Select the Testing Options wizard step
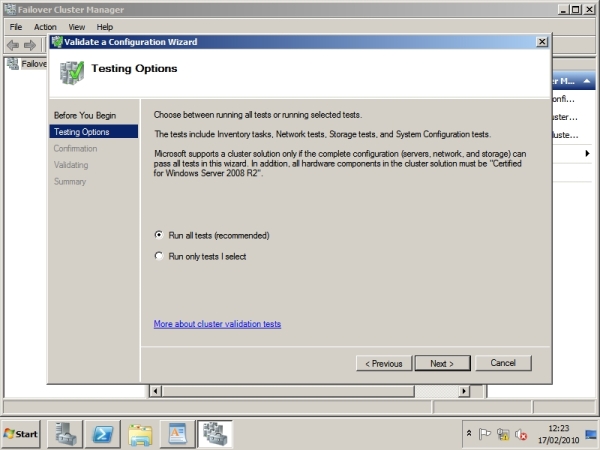600x450 pixels. tap(94, 132)
